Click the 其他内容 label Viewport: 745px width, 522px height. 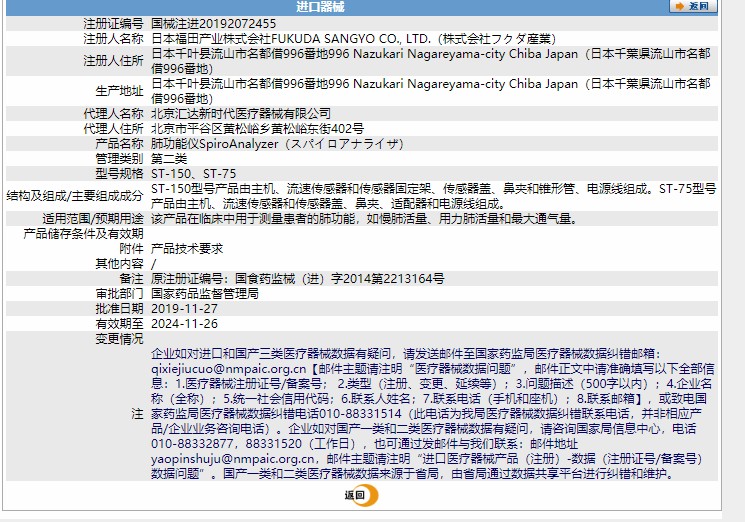click(119, 264)
